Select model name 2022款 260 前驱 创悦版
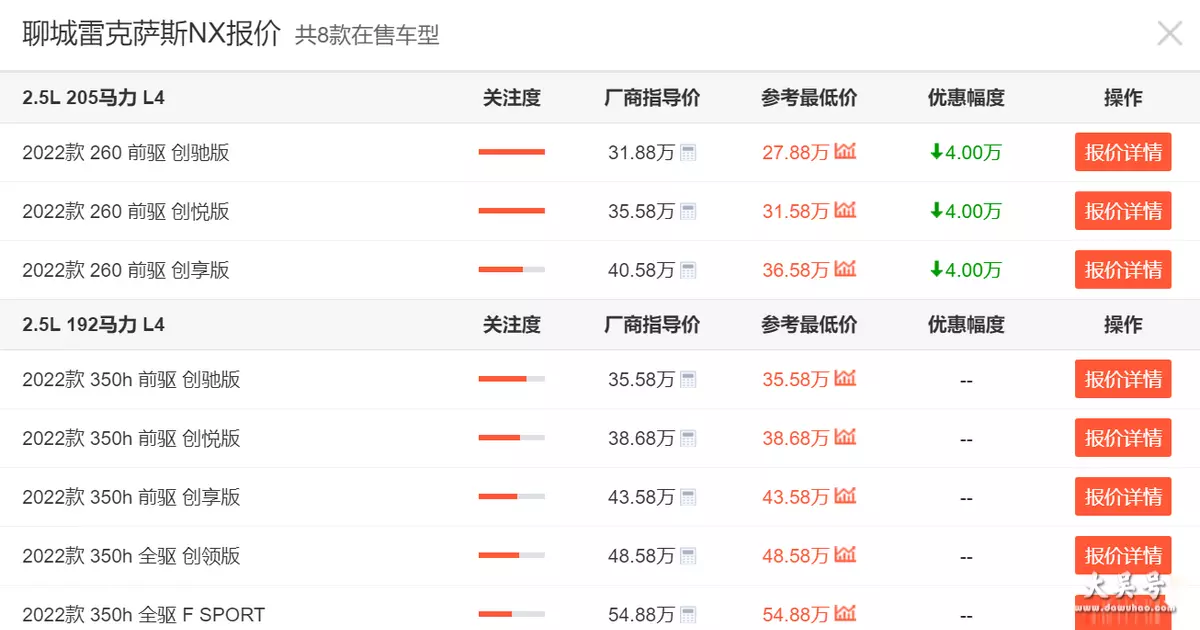Viewport: 1200px width, 630px height. (x=126, y=212)
